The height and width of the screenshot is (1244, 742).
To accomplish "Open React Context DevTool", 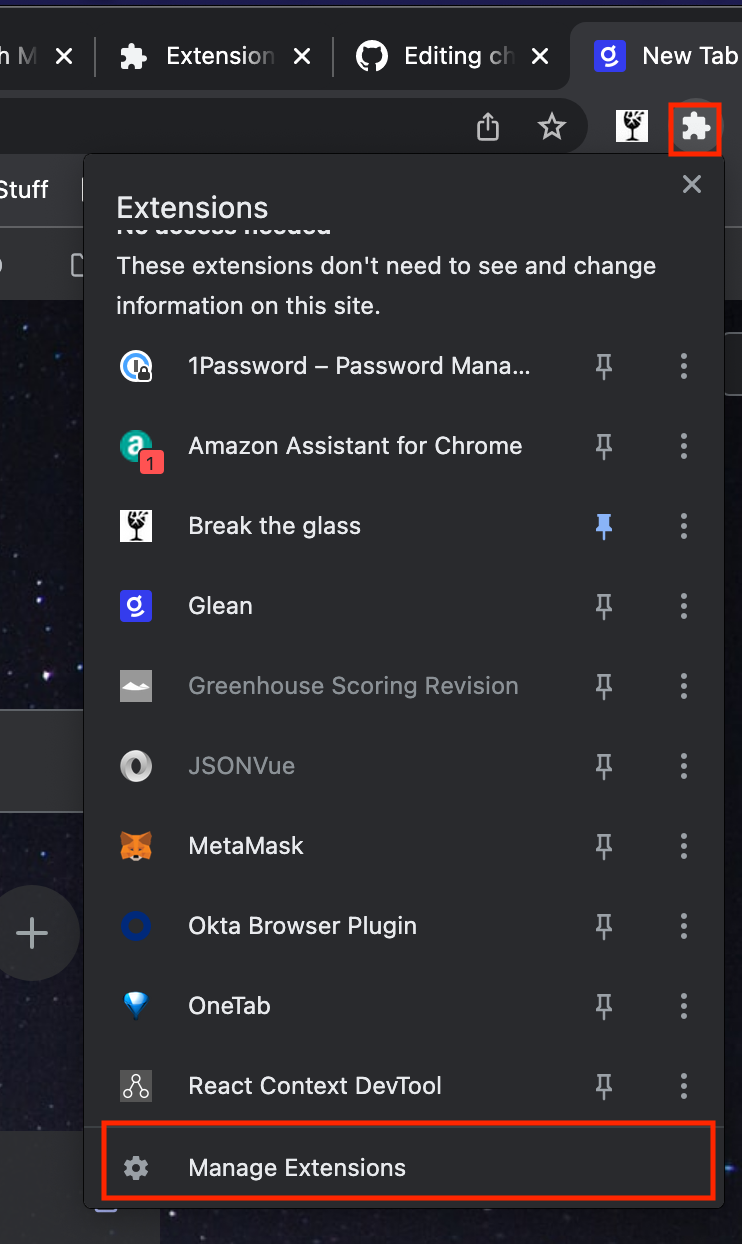I will (315, 1086).
